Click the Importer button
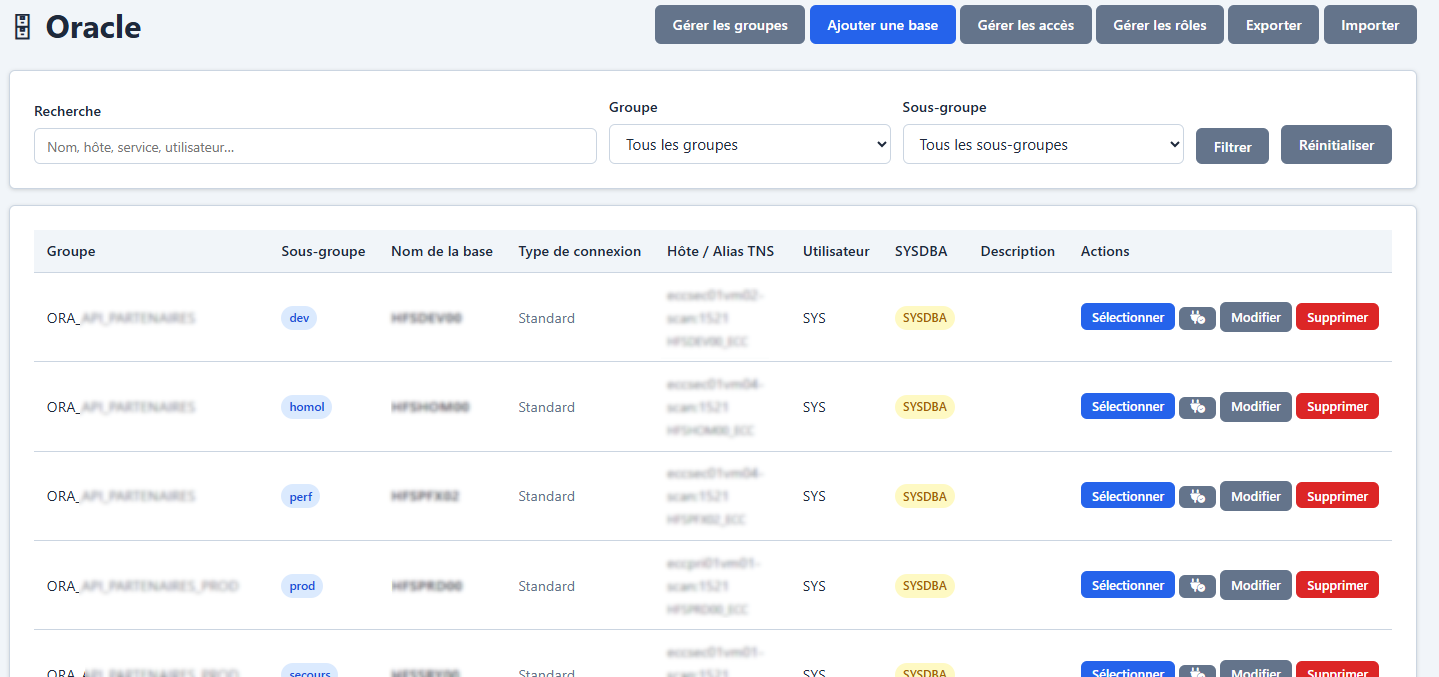Image resolution: width=1439 pixels, height=677 pixels. (1370, 25)
